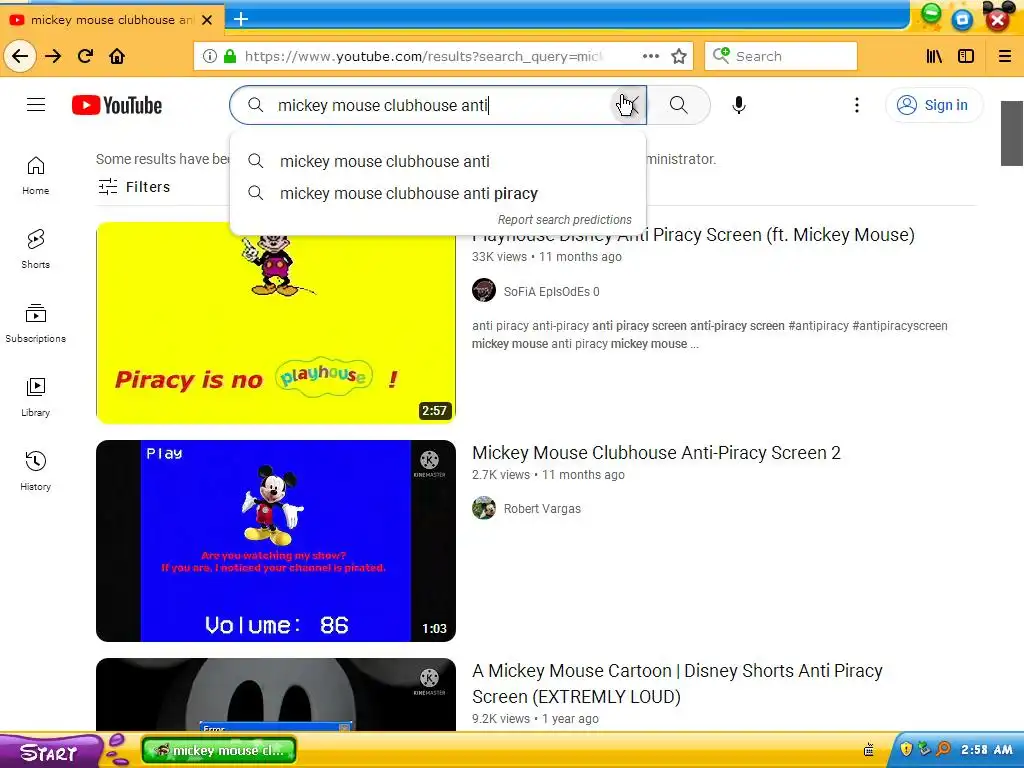Visit Robert Vargas channel name
Viewport: 1024px width, 768px height.
coord(542,508)
